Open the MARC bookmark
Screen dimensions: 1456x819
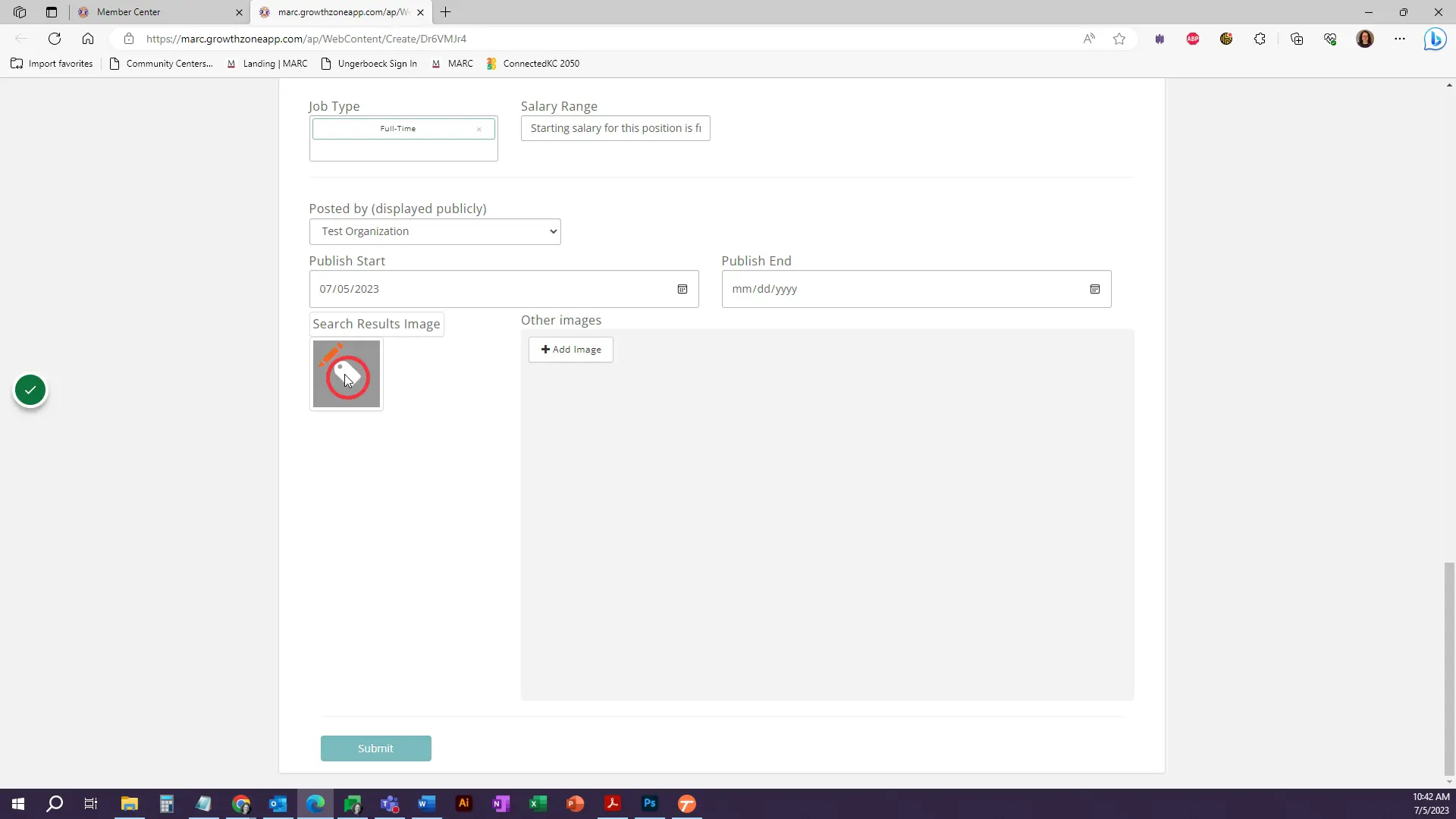pos(452,64)
